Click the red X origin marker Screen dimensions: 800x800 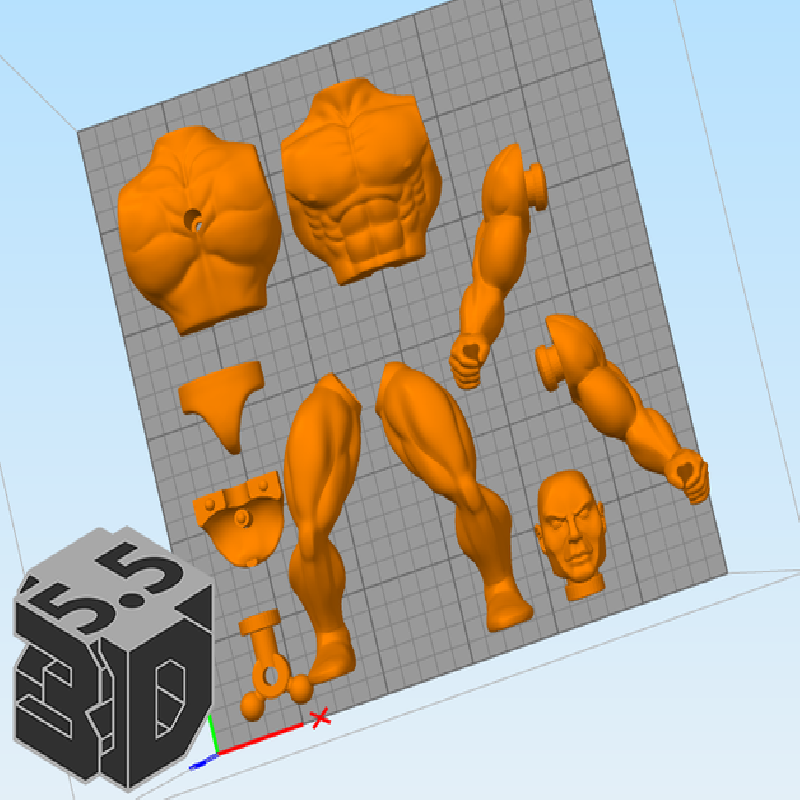[320, 717]
